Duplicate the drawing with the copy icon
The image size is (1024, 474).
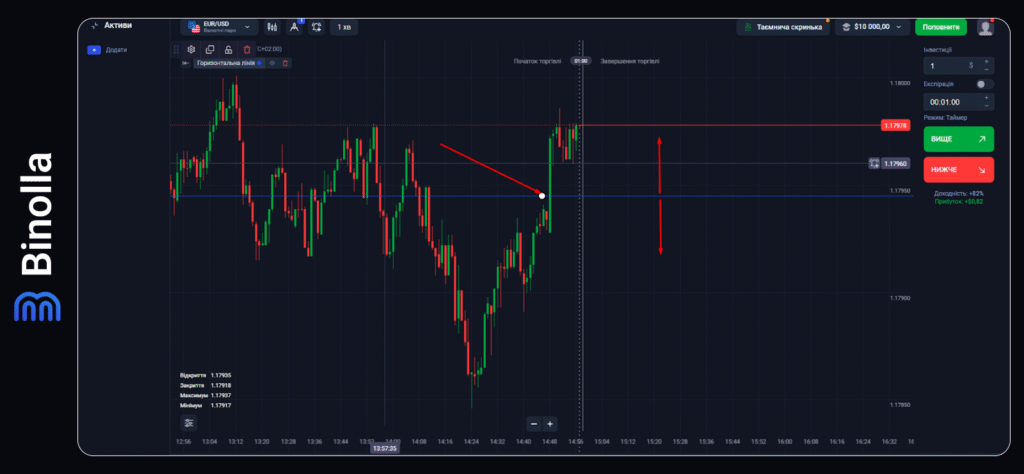[210, 49]
